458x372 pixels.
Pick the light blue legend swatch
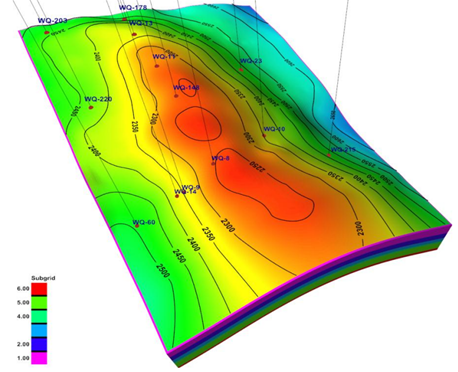pyautogui.click(x=39, y=330)
